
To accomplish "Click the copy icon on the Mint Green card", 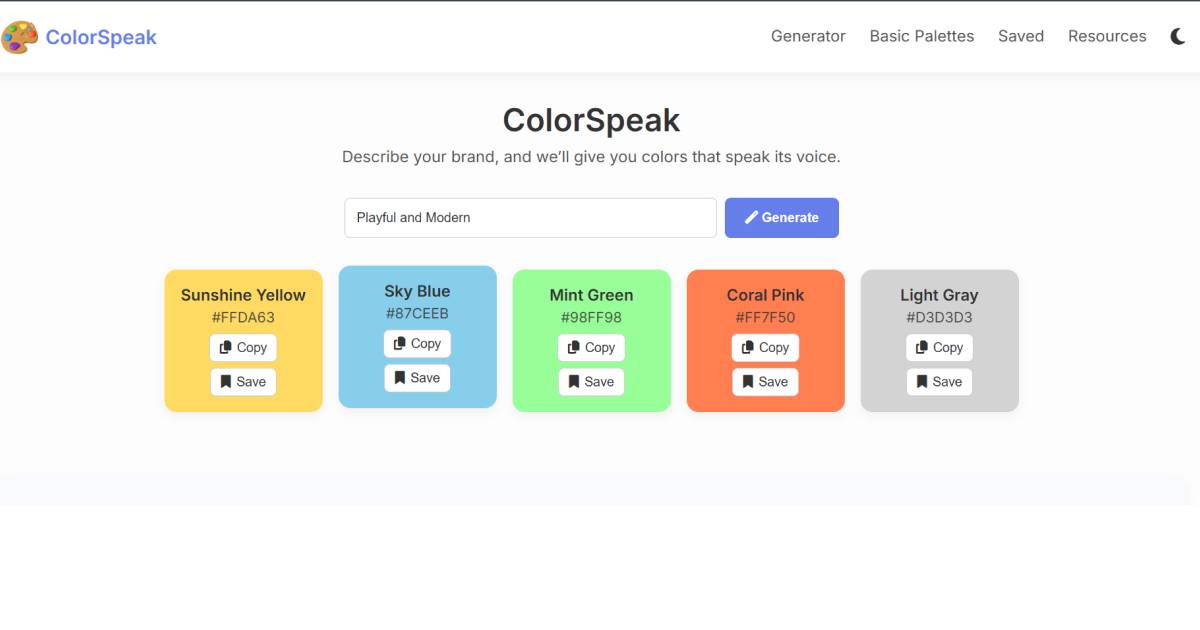I will [x=574, y=347].
